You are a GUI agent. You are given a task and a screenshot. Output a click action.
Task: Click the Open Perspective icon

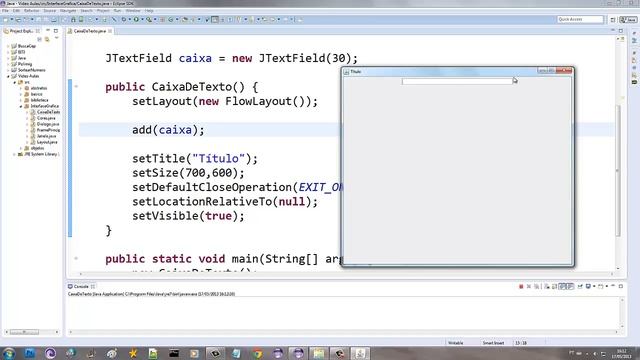[613, 19]
